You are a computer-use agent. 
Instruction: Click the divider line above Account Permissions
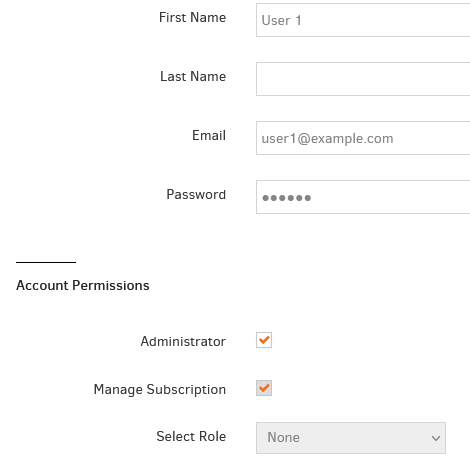point(46,262)
